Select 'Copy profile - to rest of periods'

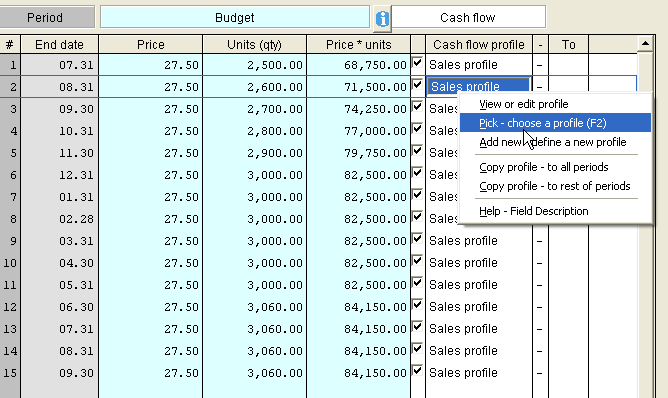[x=555, y=186]
